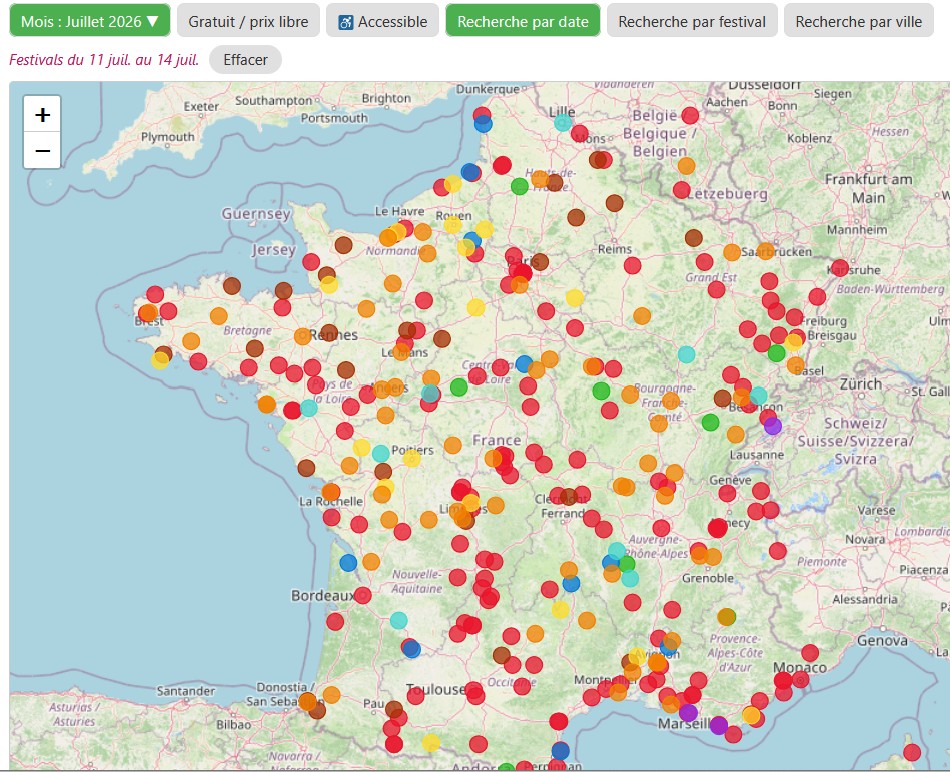Click the blue marker on the coast northwest of Bordeaux

[348, 563]
